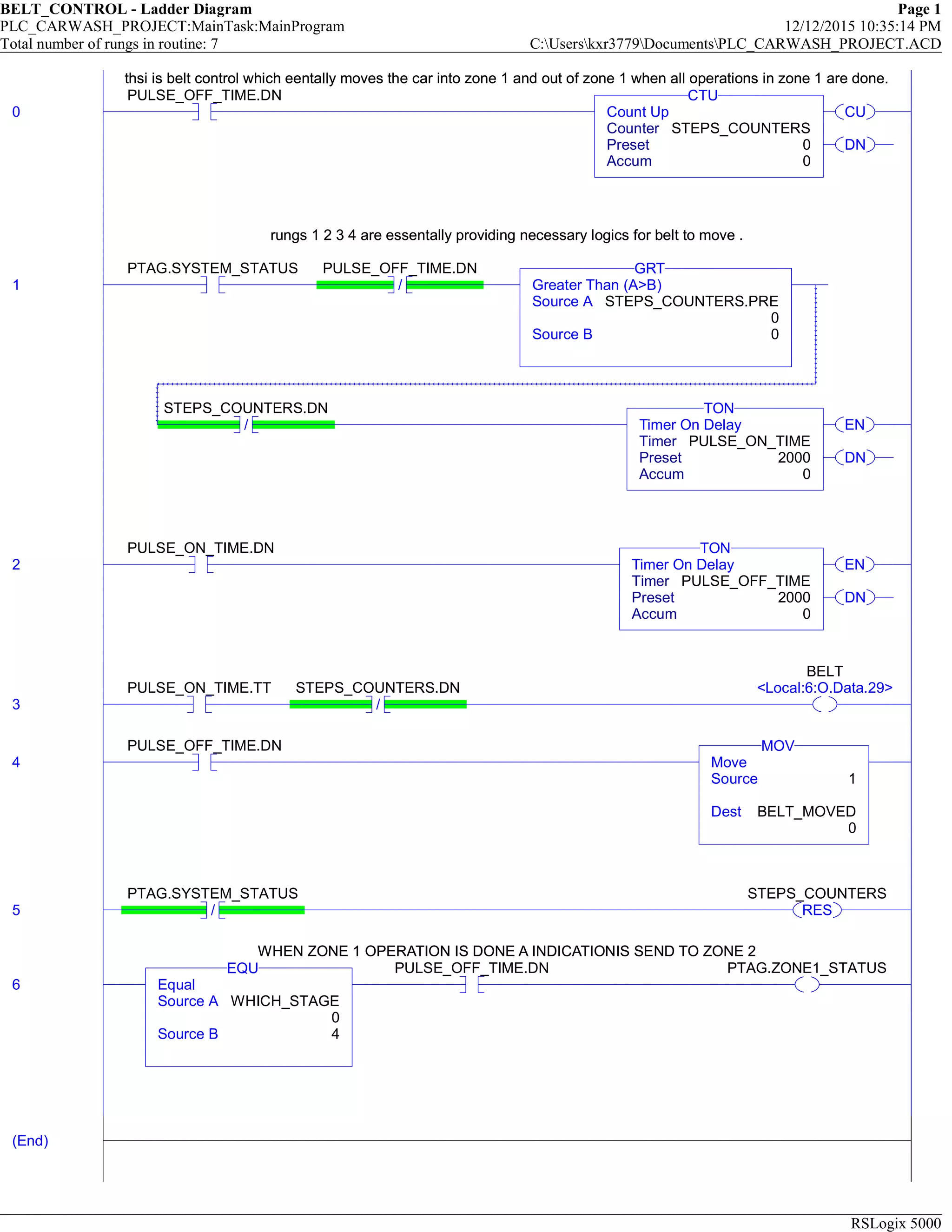Click the 'Timer On Delay' title in PULSE_OFF_TIME block
This screenshot has height=1232, width=952.
tap(682, 565)
